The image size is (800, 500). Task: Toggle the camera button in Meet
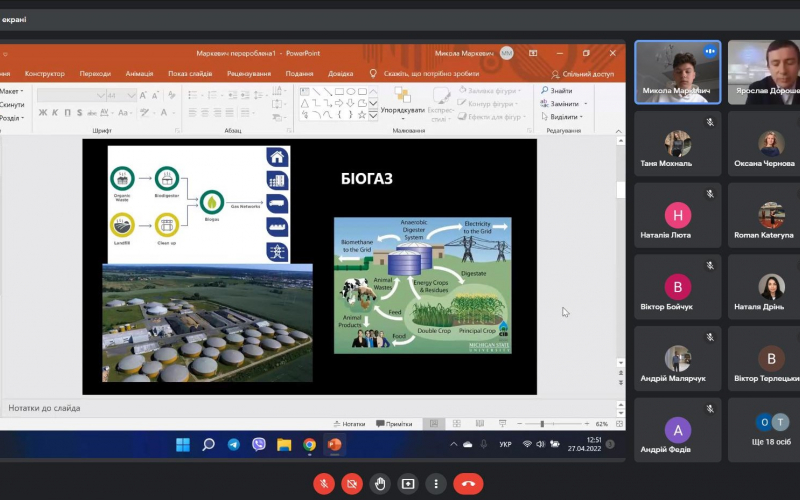pos(352,484)
